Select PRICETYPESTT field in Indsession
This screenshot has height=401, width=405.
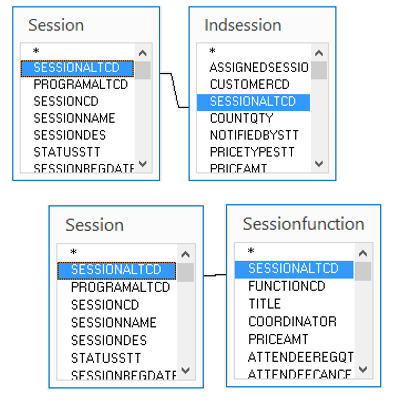(252, 152)
